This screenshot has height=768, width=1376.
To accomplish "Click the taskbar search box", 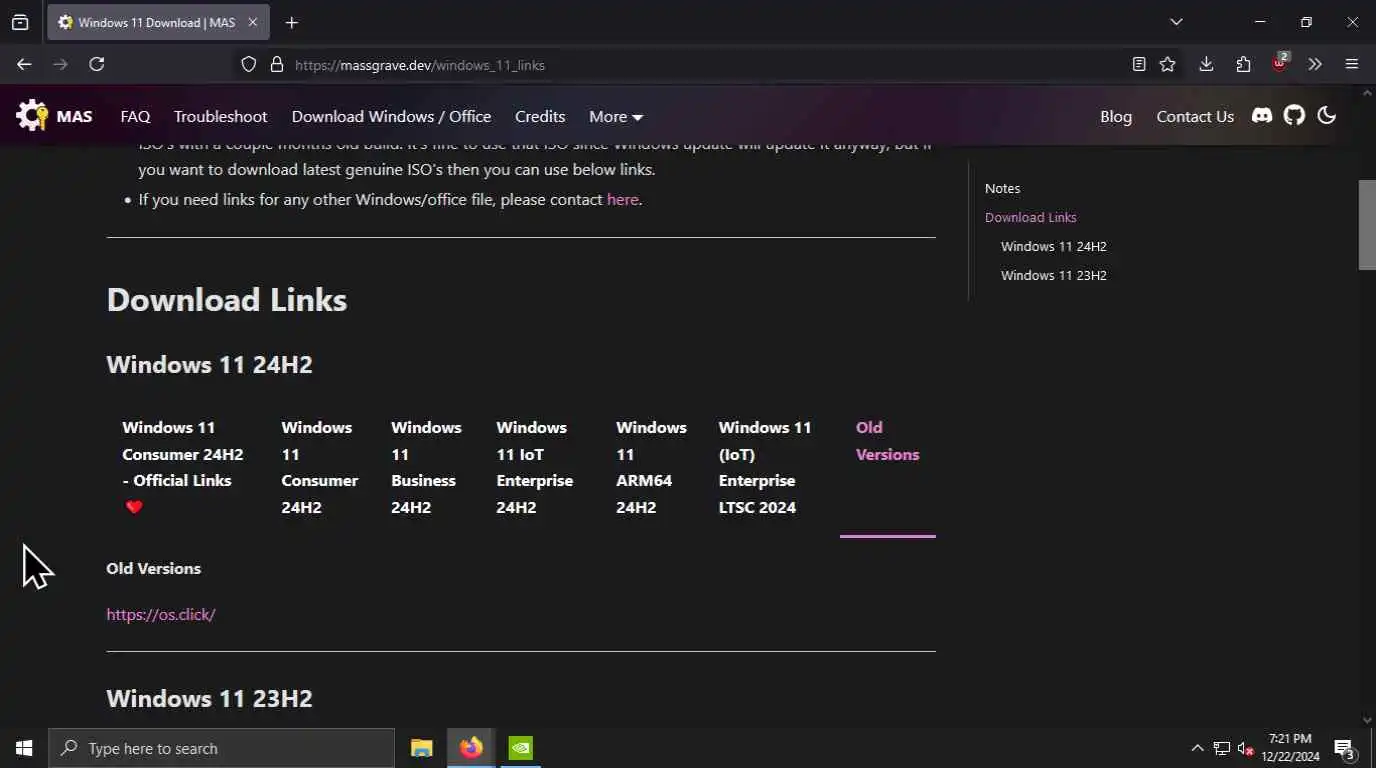I will 221,748.
